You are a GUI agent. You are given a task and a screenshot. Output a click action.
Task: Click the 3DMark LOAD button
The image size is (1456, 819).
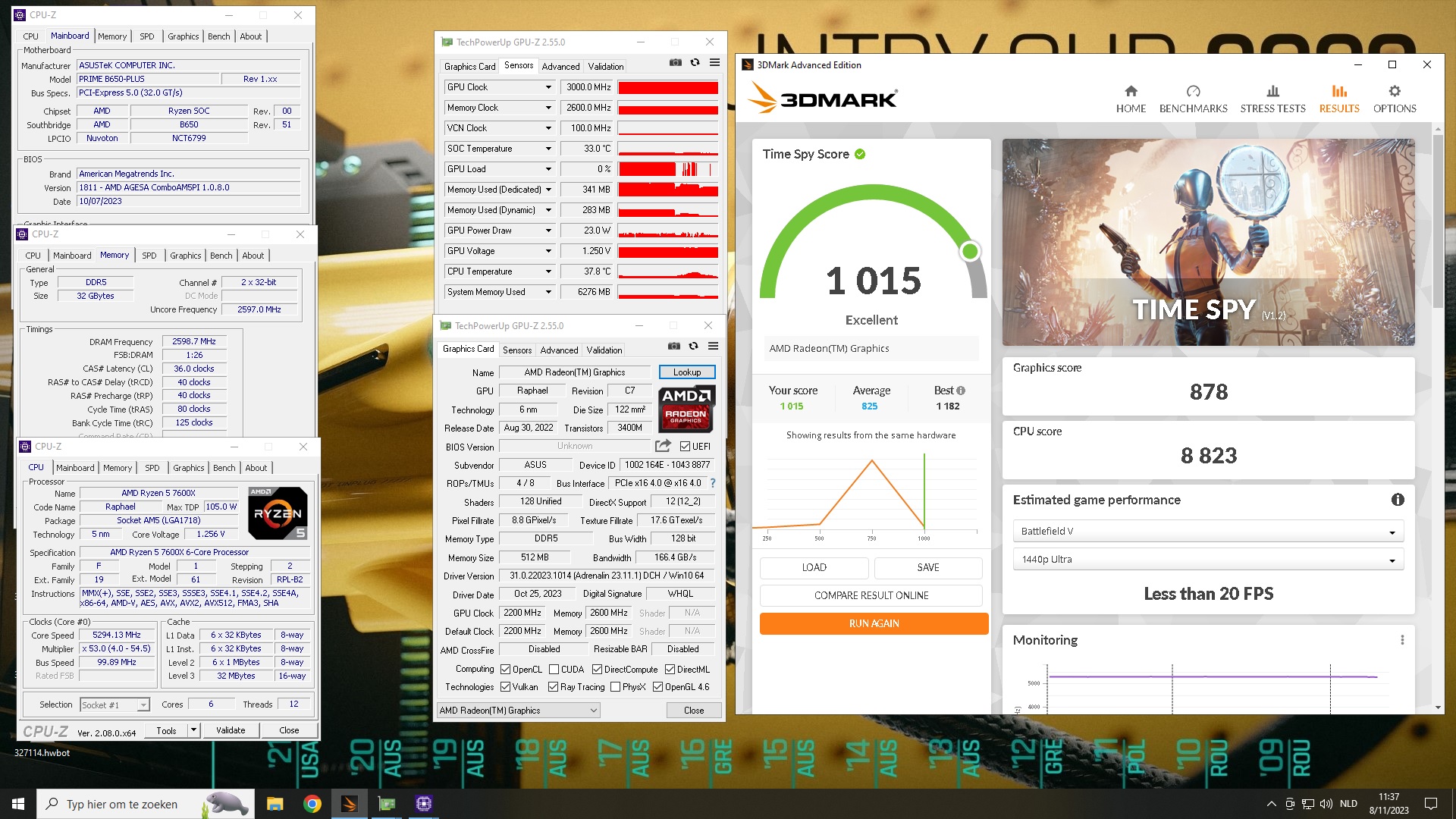click(x=814, y=567)
